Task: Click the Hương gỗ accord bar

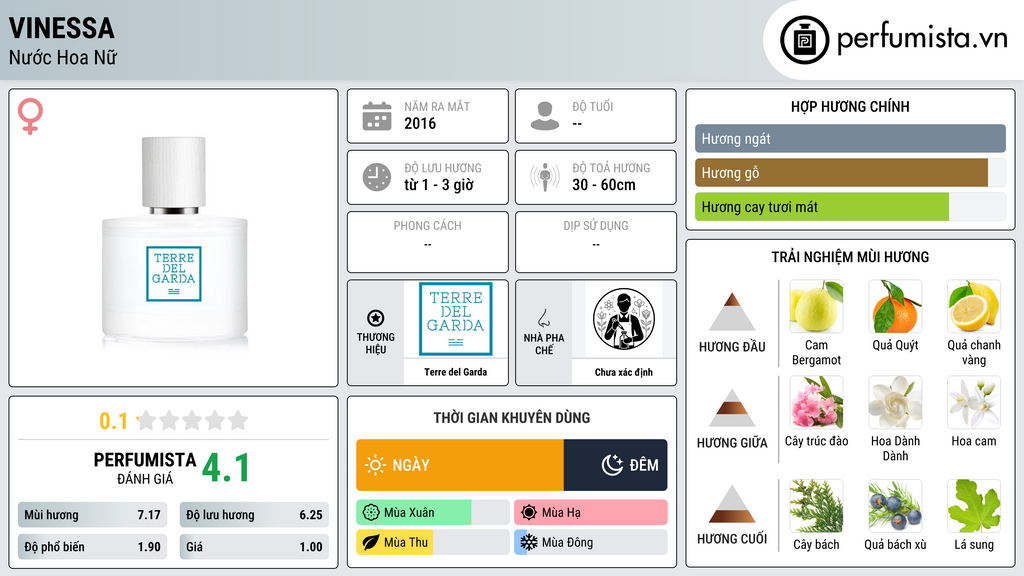Action: click(850, 173)
